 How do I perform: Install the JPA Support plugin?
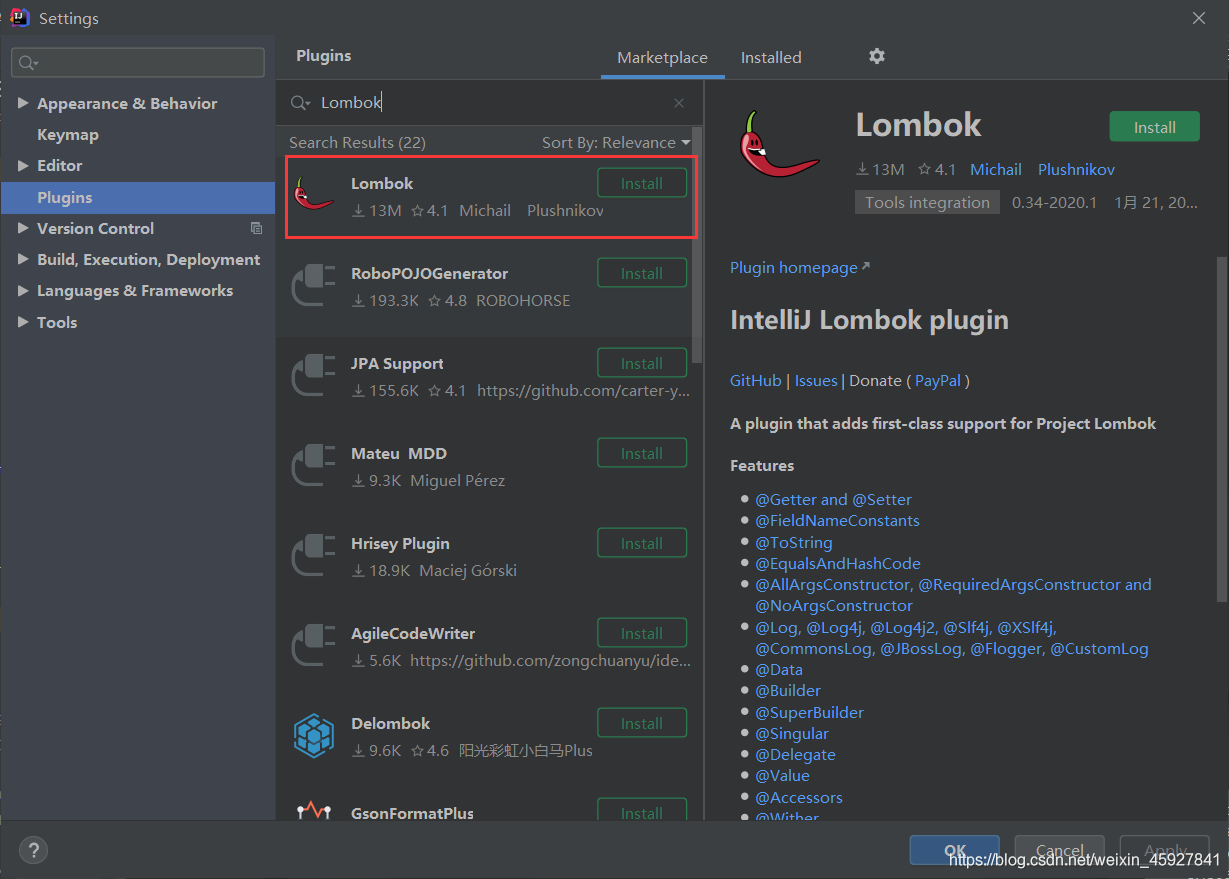642,363
